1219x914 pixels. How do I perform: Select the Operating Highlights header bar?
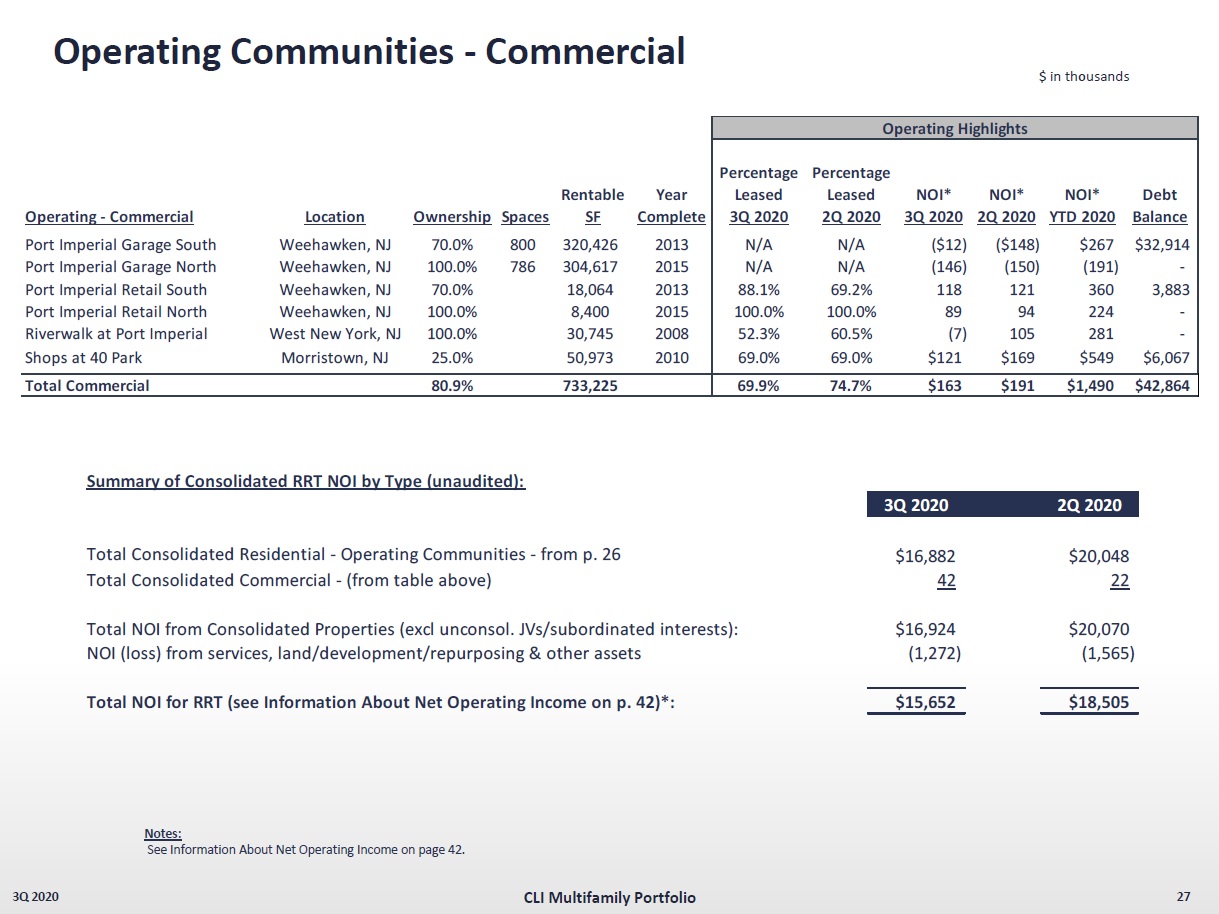click(954, 128)
